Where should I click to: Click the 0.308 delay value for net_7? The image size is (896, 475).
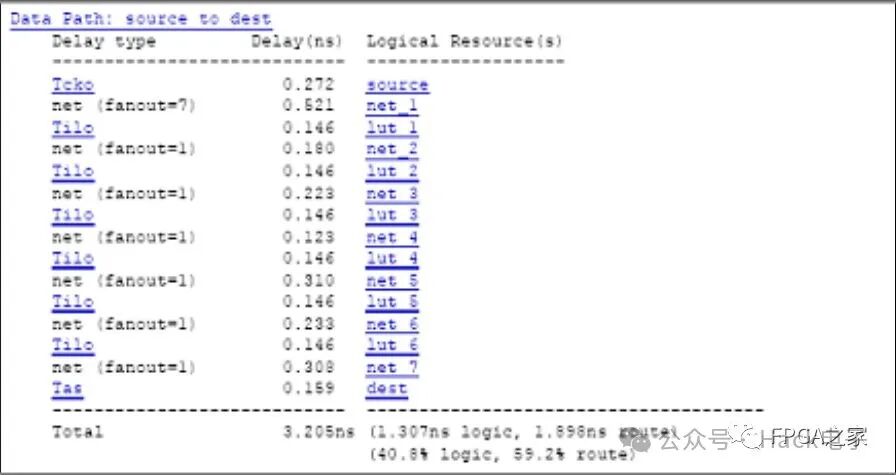pyautogui.click(x=309, y=368)
